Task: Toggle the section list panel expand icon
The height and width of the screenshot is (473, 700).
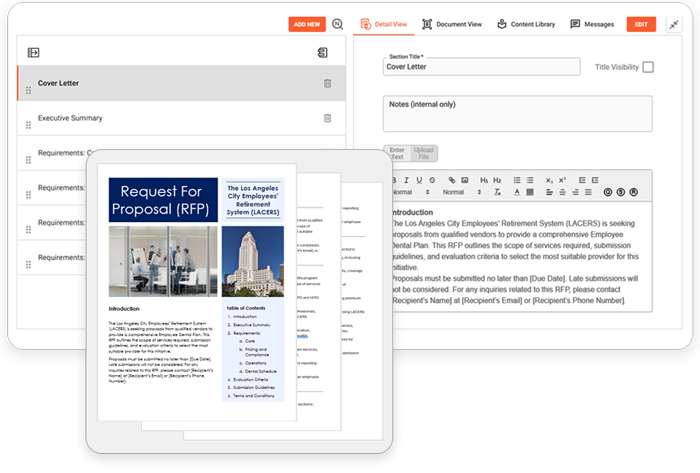Action: (33, 53)
